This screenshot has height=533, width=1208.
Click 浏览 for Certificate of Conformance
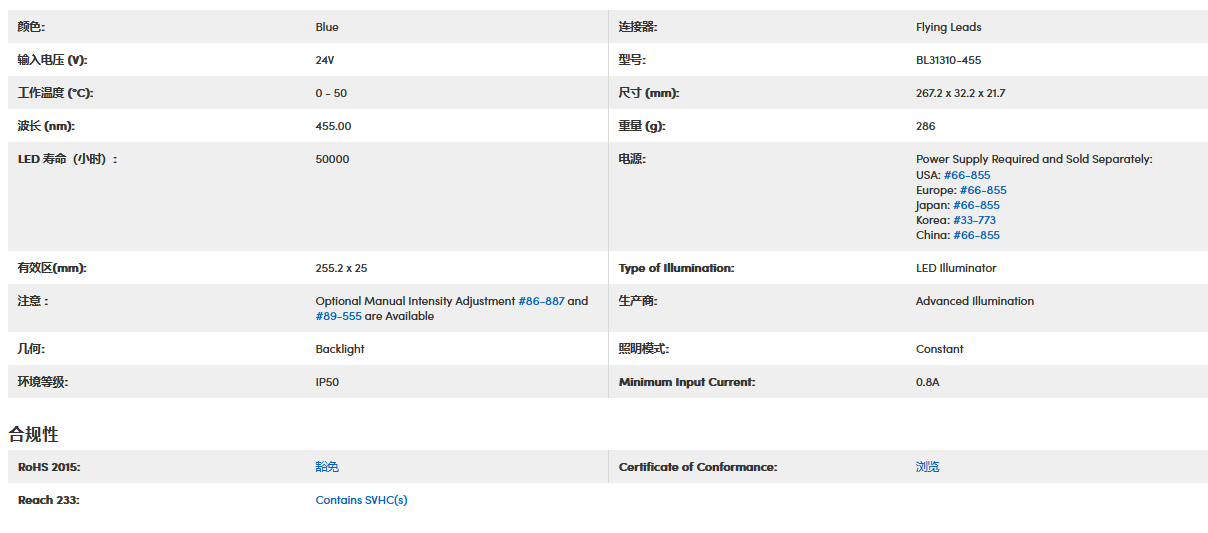(927, 467)
